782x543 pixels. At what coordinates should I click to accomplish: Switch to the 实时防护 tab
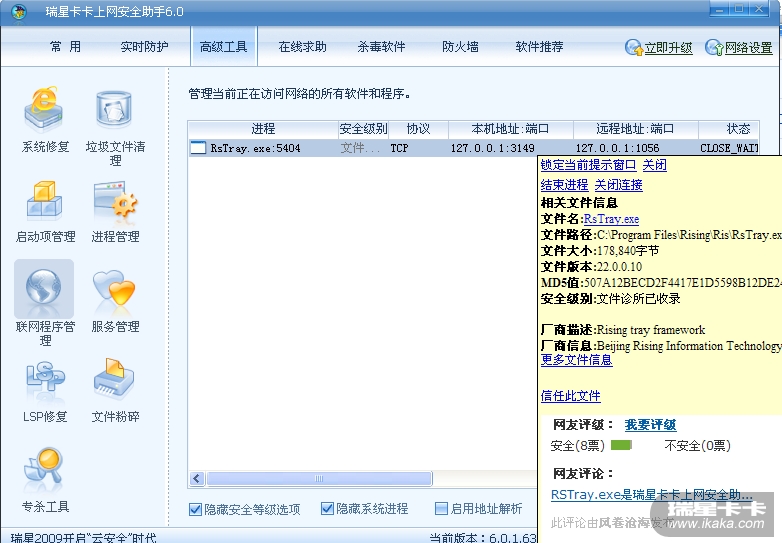tap(144, 47)
